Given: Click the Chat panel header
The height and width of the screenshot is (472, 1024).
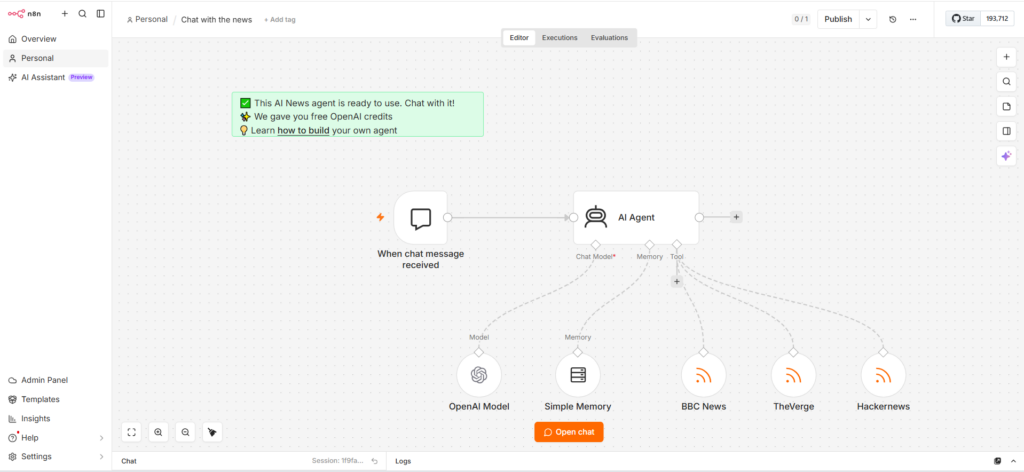Looking at the screenshot, I should click(249, 461).
